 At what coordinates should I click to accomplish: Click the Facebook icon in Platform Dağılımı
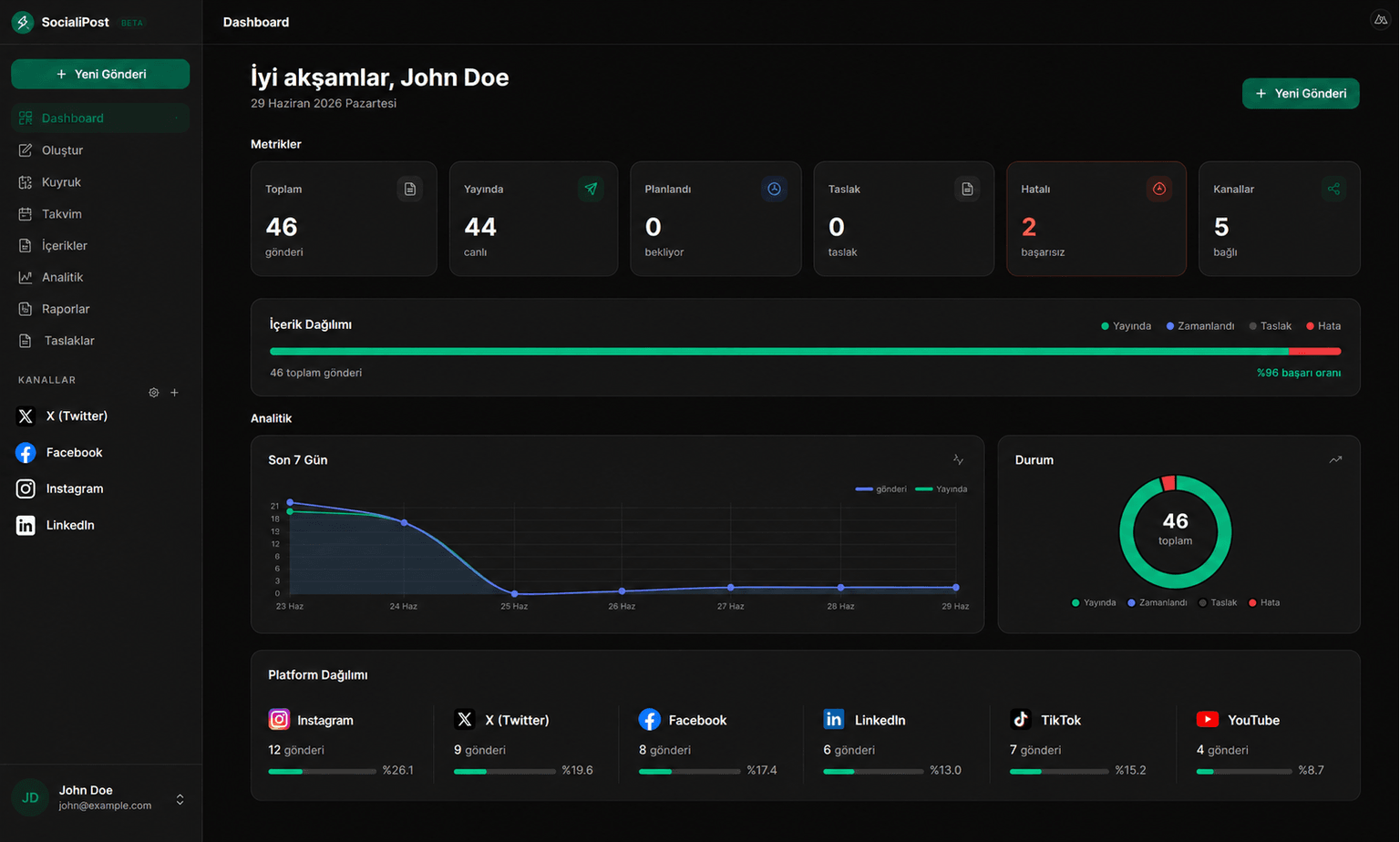pyautogui.click(x=649, y=719)
